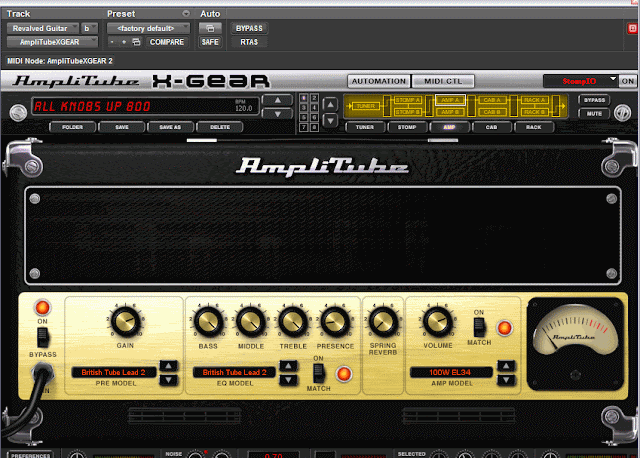
Task: Choose routing configuration number 8
Action: click(314, 127)
